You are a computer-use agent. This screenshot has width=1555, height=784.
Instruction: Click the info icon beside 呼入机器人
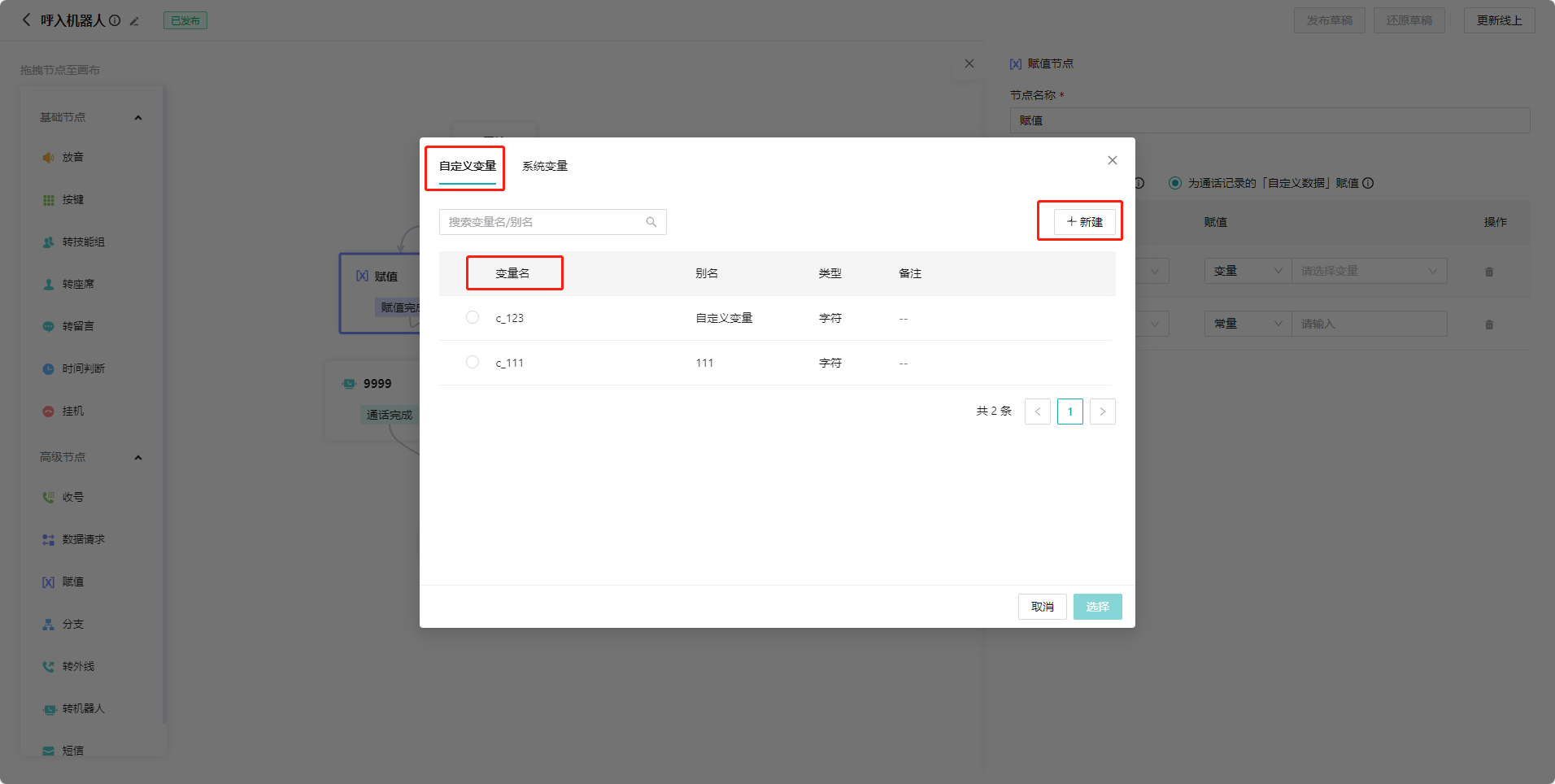(115, 20)
